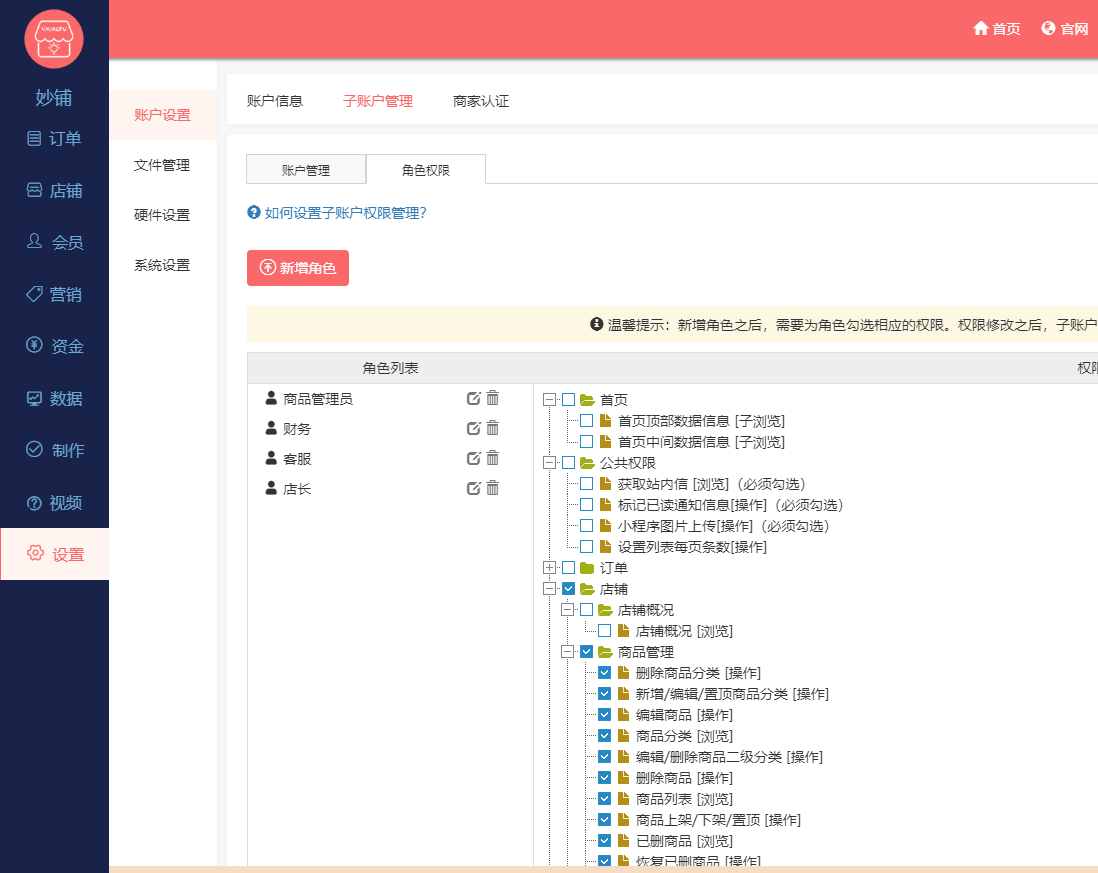Screen dimensions: 1098x873
Task: Expand the 订单 tree node
Action: coord(550,568)
